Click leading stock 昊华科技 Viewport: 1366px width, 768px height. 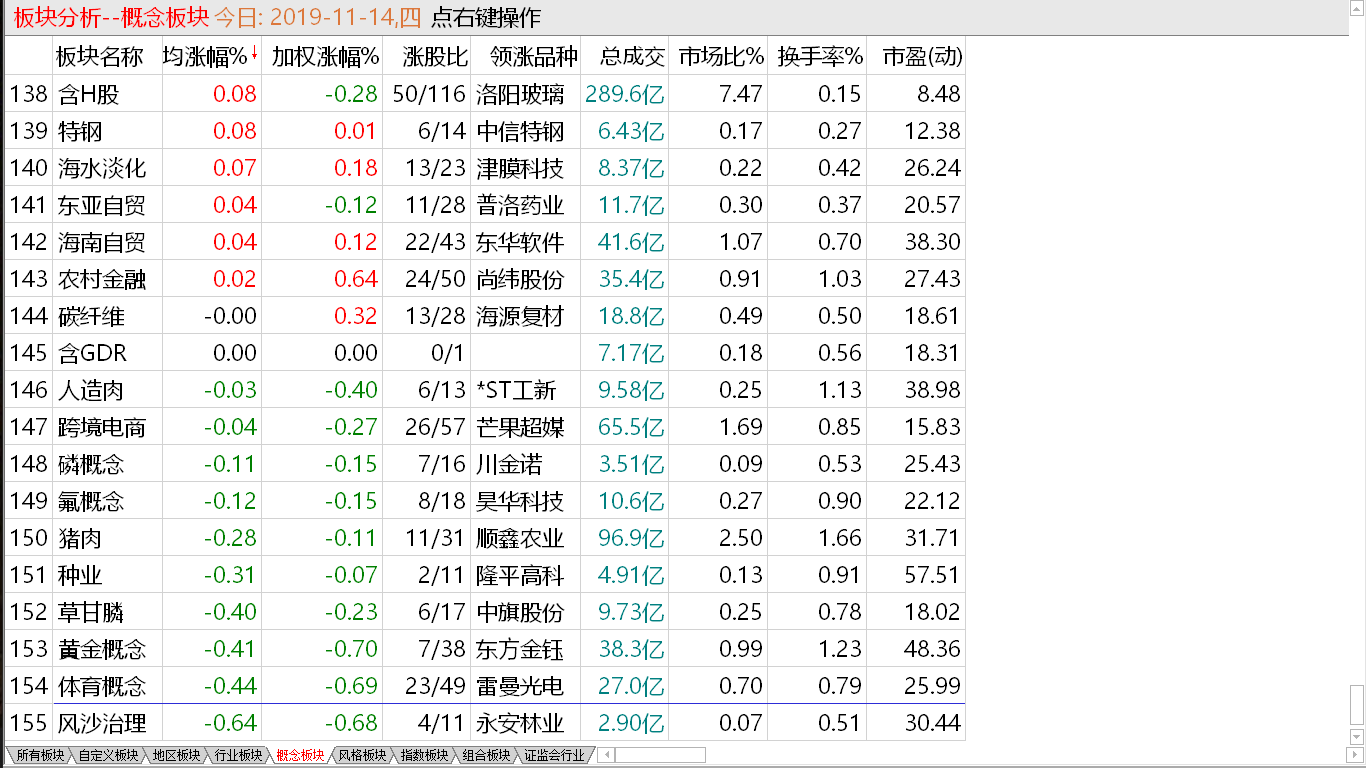[521, 501]
